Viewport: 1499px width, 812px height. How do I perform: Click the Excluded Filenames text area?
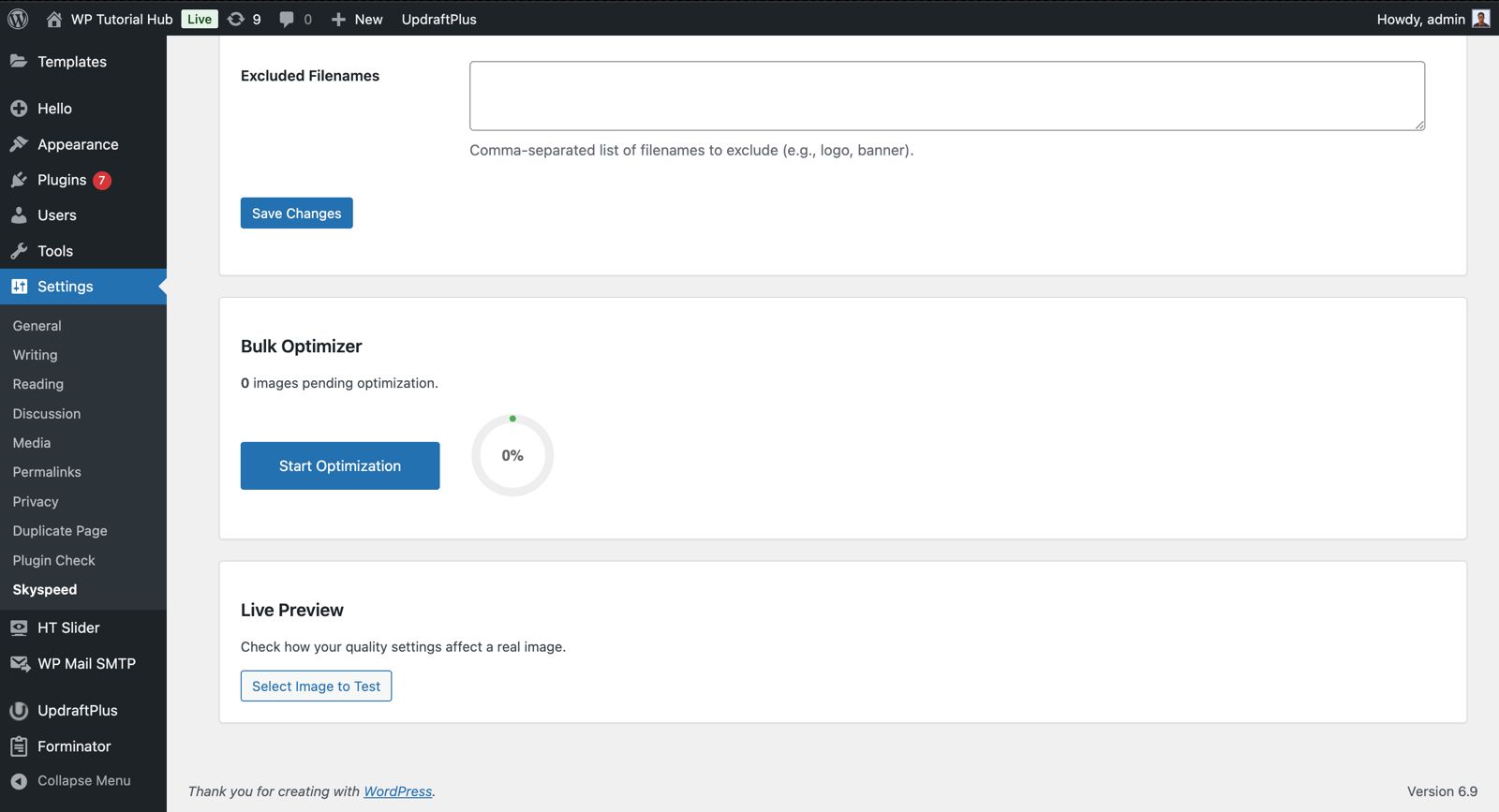tap(947, 96)
